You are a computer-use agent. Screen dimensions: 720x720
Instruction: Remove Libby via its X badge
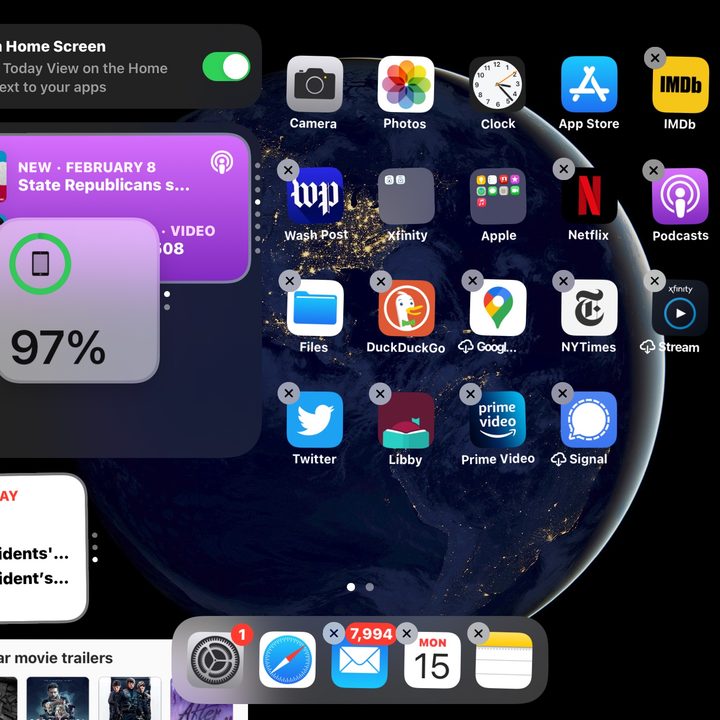(380, 394)
